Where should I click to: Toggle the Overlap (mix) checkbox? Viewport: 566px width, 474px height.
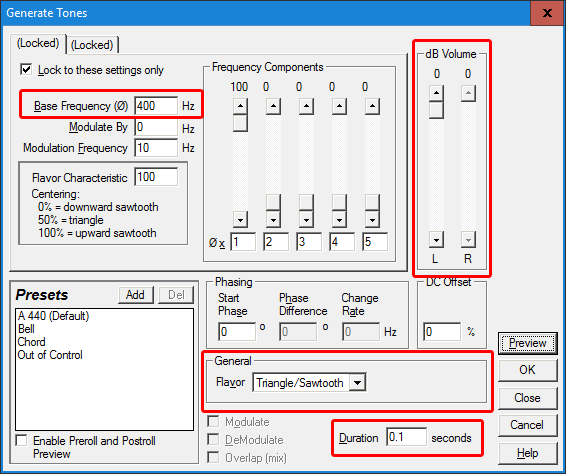coord(213,457)
